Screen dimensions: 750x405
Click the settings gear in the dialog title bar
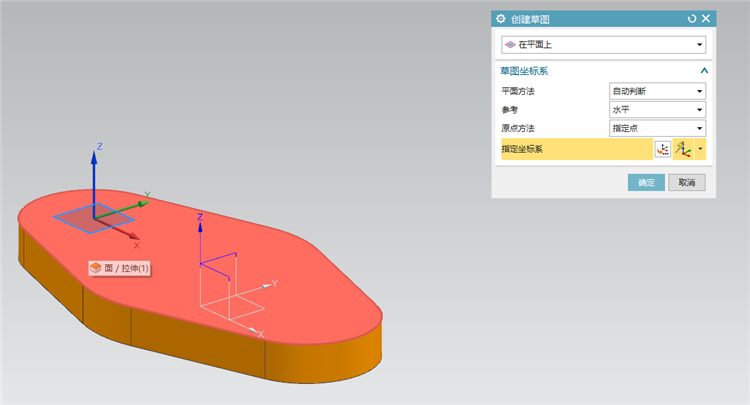tap(500, 19)
